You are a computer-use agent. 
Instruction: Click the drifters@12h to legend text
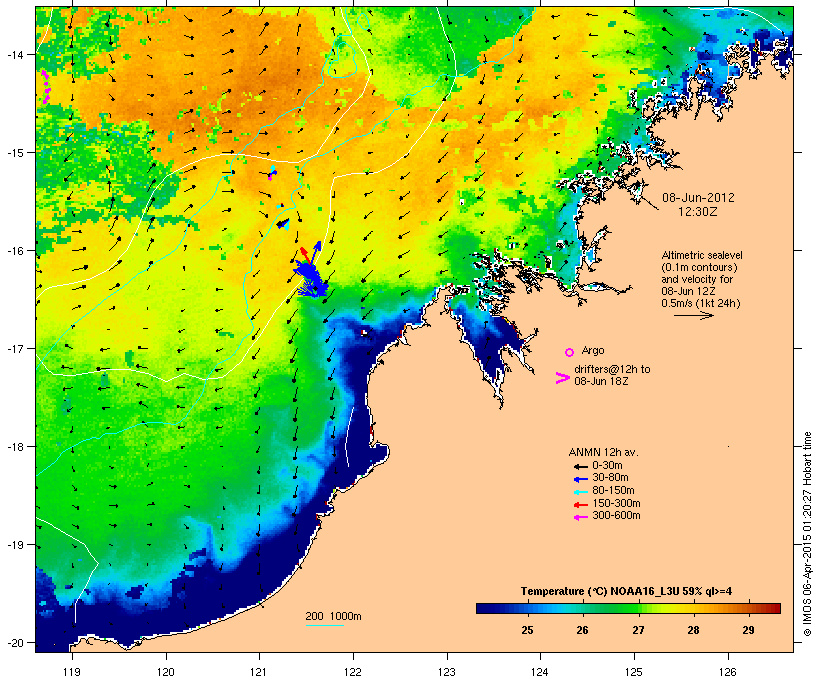click(612, 369)
